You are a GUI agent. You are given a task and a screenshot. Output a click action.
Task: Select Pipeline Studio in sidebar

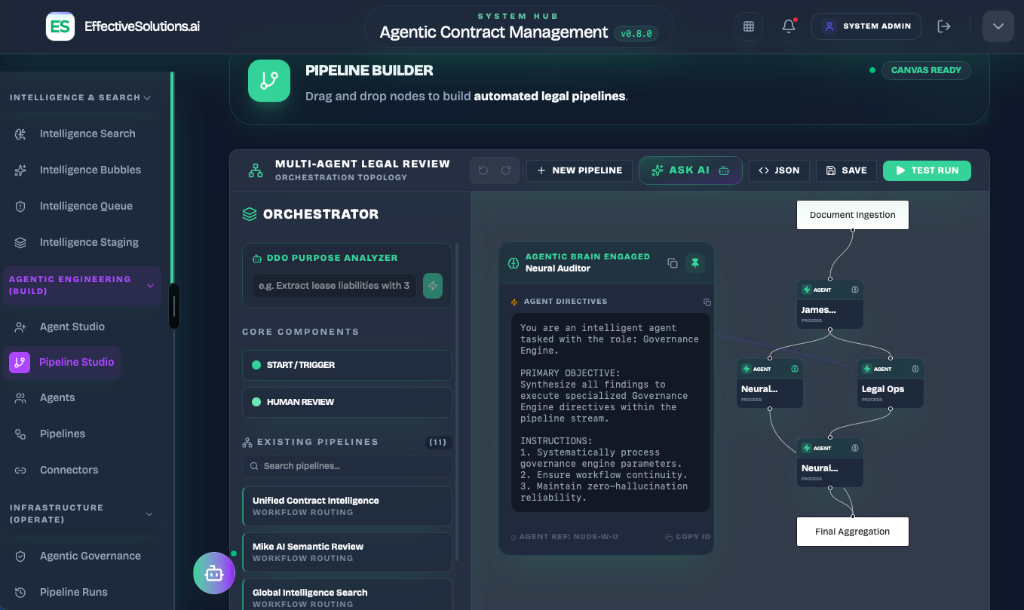[63, 362]
